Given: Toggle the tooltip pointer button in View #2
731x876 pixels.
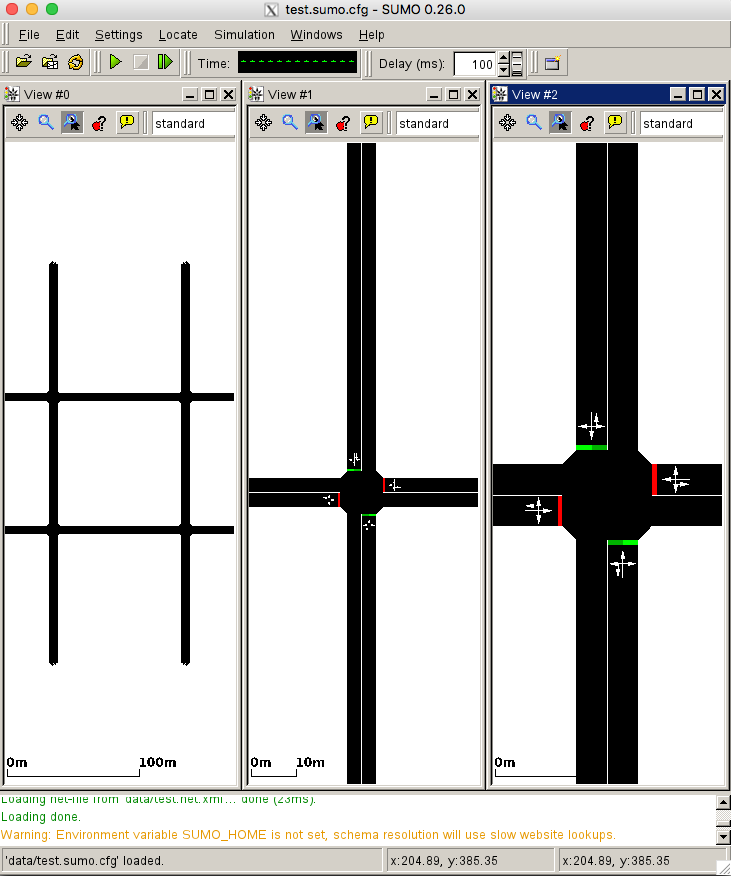Looking at the screenshot, I should click(x=560, y=123).
